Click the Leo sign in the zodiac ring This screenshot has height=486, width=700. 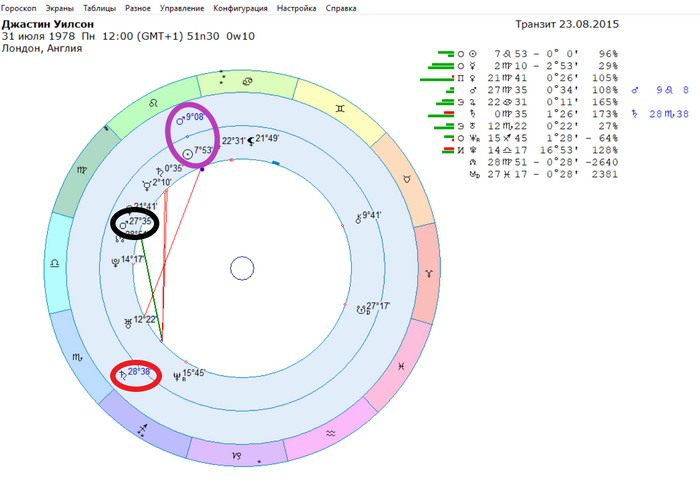(153, 103)
